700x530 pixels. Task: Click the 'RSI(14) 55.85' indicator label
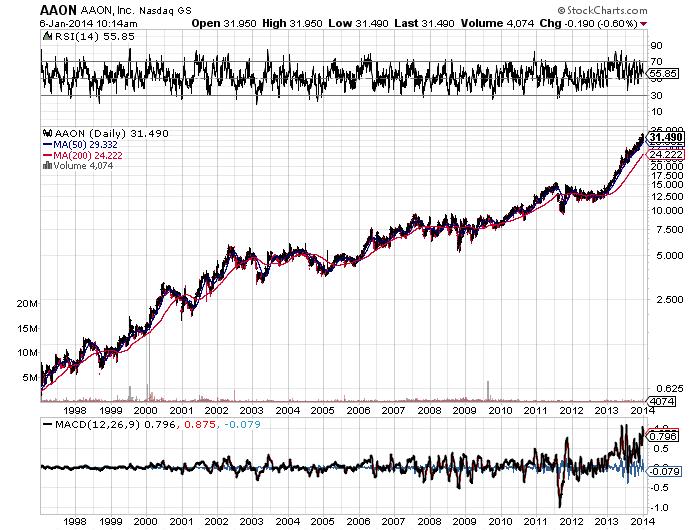click(x=94, y=37)
